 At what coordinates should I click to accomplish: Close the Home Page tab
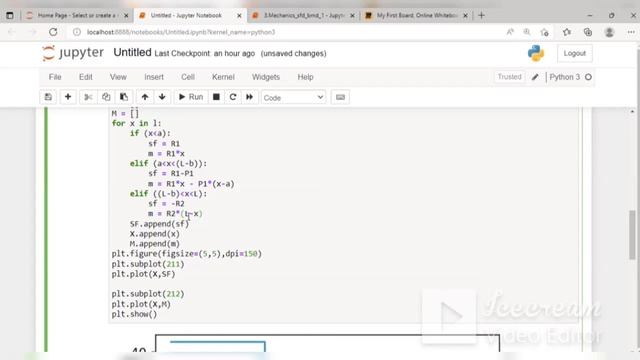tap(126, 16)
